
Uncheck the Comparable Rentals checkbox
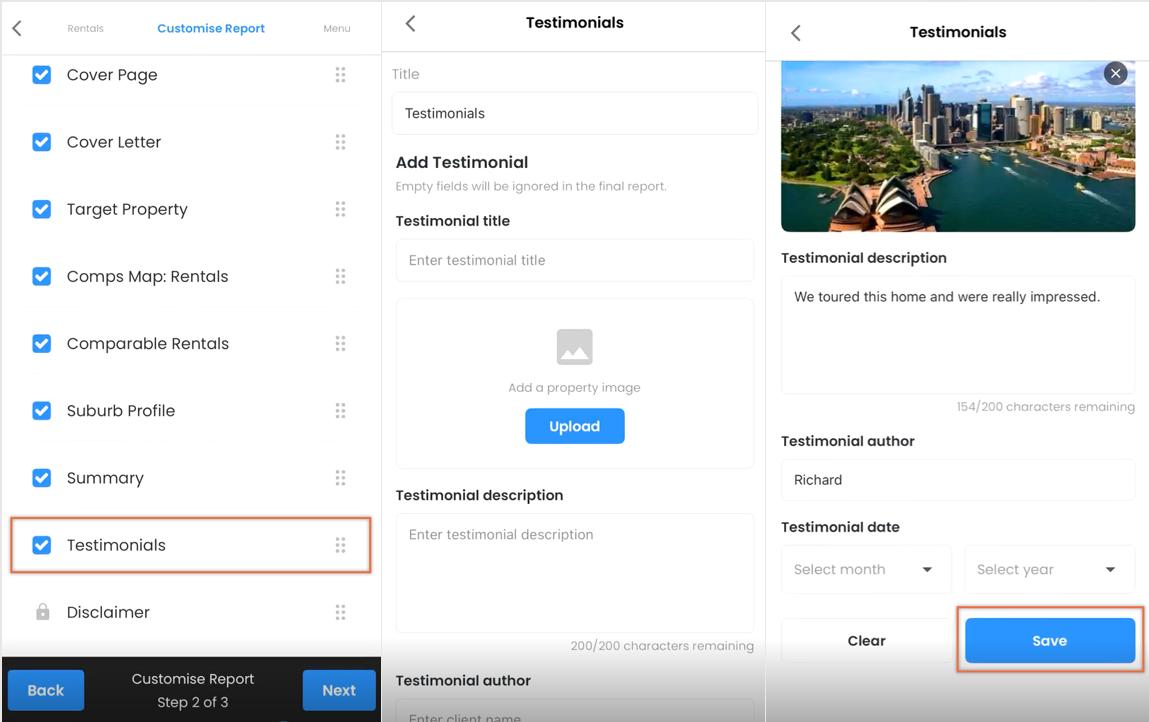click(x=42, y=344)
